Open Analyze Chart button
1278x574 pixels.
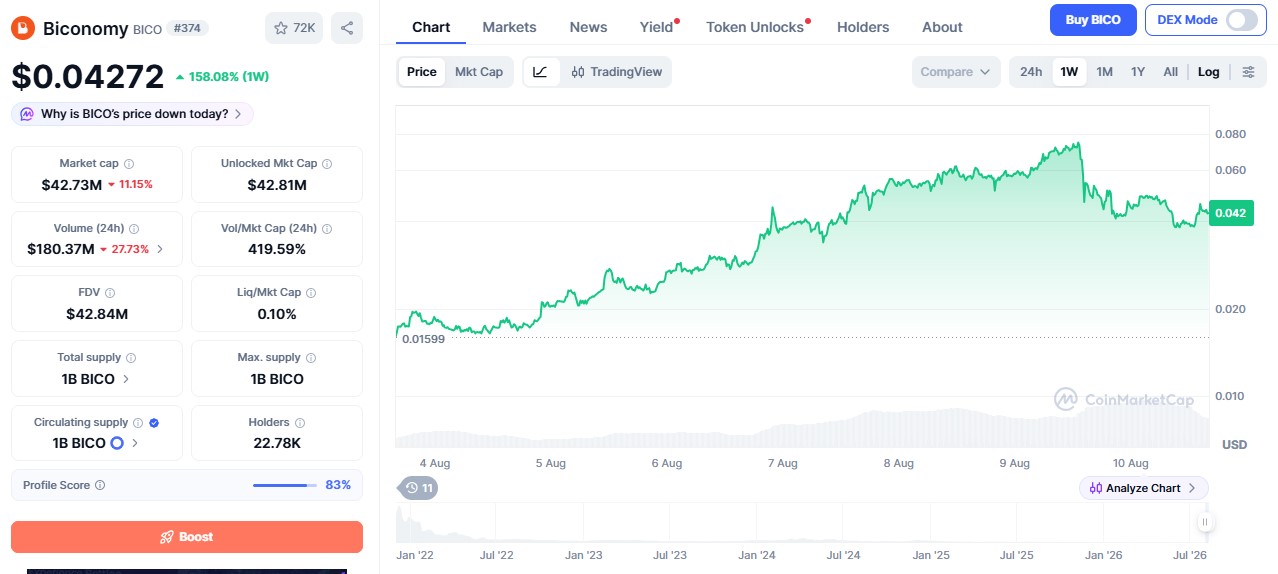click(1144, 488)
